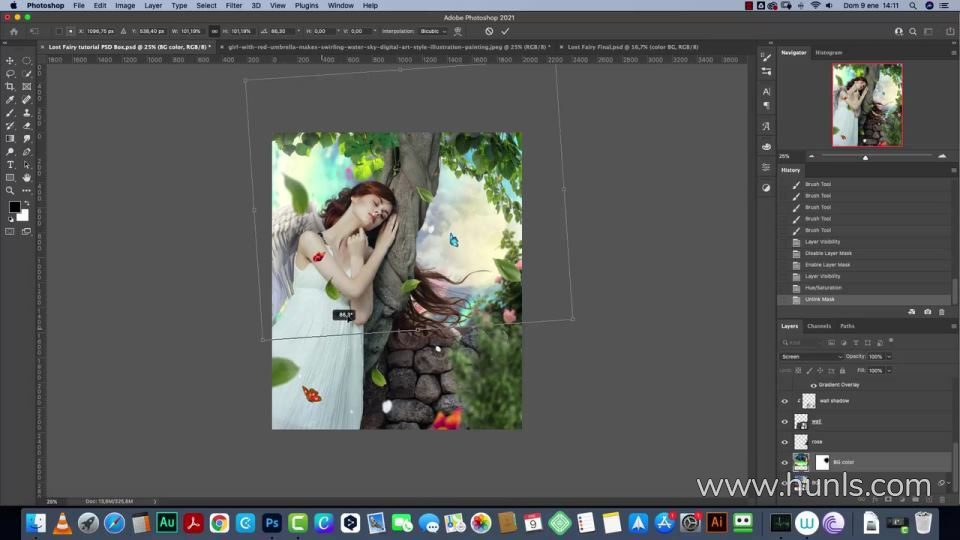Screen dimensions: 960x540
Task: Select the Rectangle shape tool
Action: click(10, 178)
